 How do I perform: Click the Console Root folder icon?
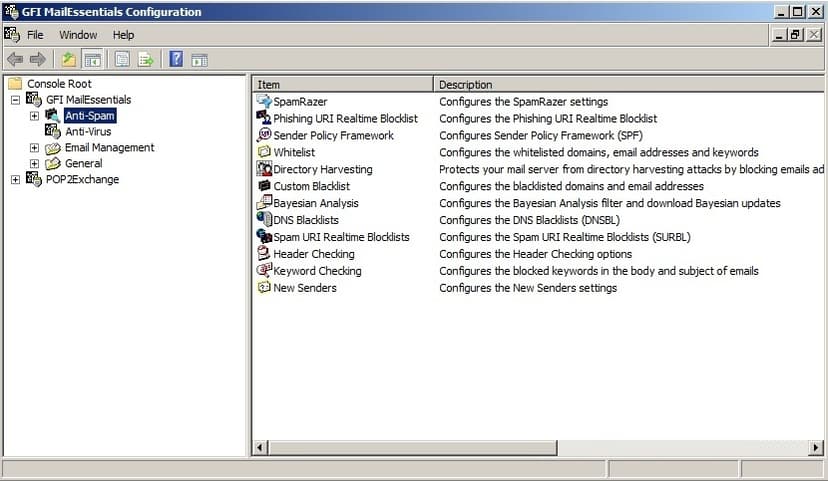(x=15, y=83)
